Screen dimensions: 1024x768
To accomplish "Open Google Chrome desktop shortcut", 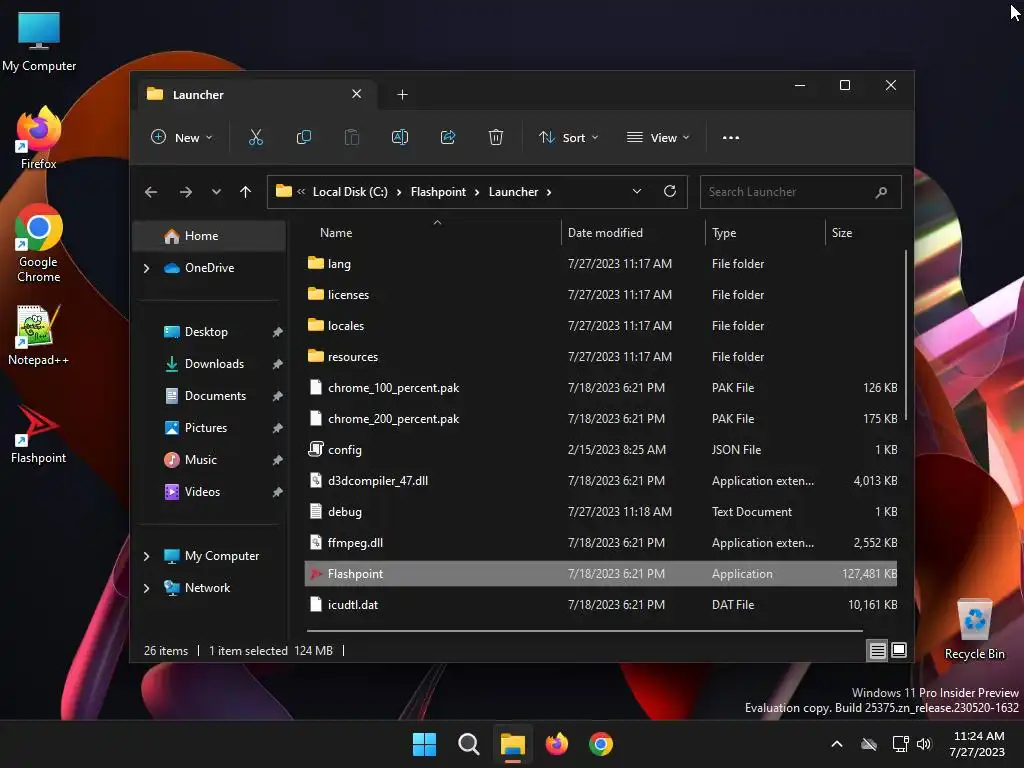I will [x=39, y=243].
